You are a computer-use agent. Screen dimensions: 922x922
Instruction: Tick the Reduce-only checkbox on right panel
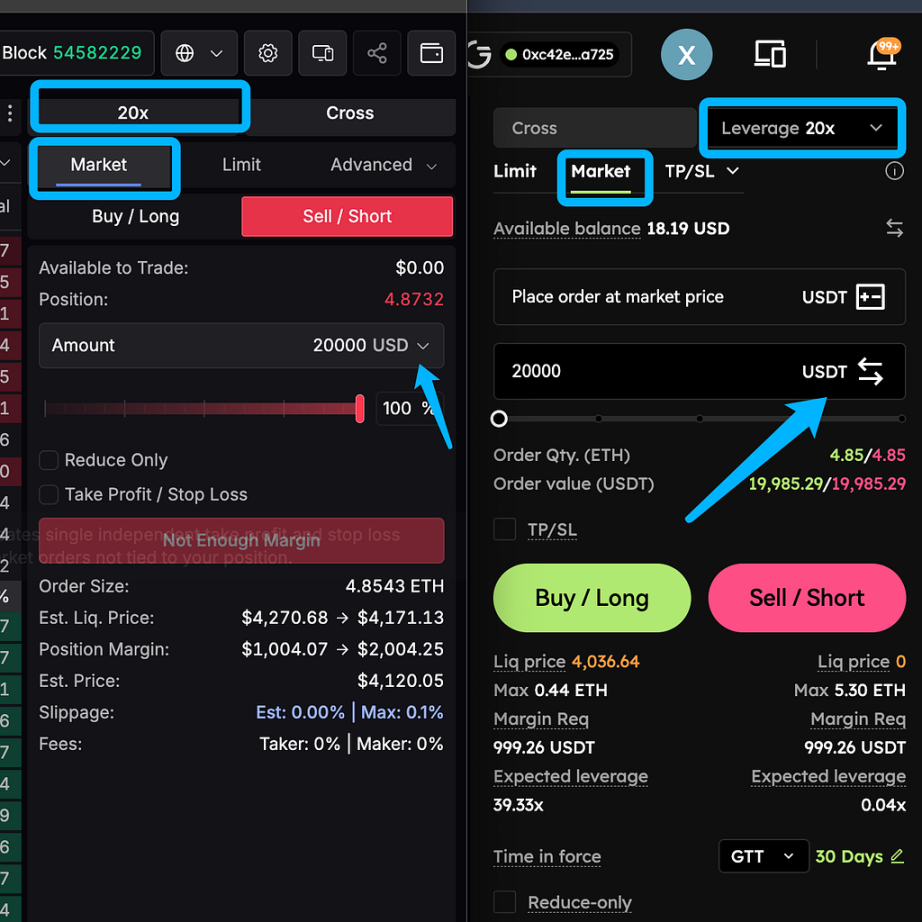pos(505,902)
